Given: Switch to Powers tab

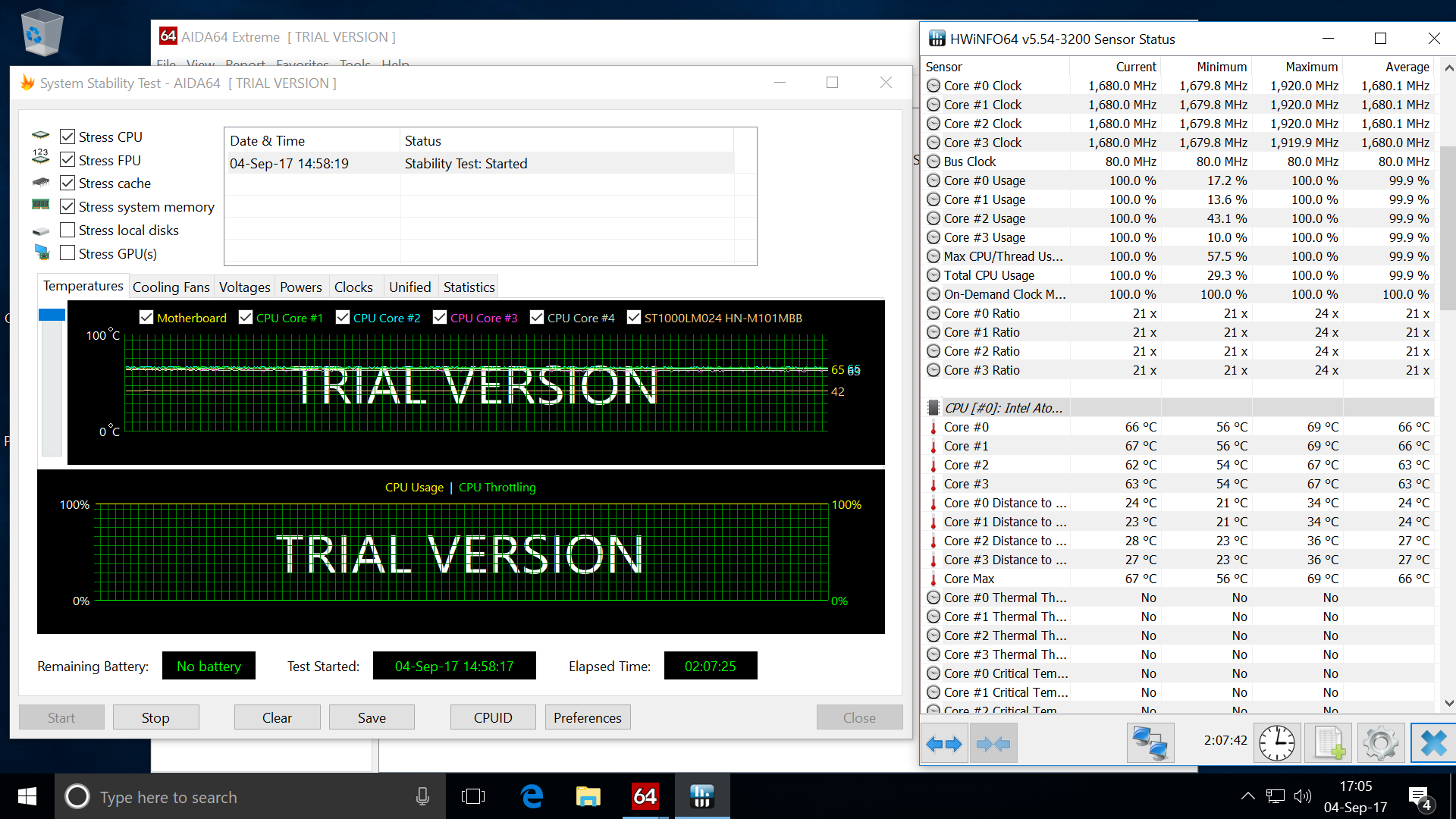Looking at the screenshot, I should [x=301, y=287].
